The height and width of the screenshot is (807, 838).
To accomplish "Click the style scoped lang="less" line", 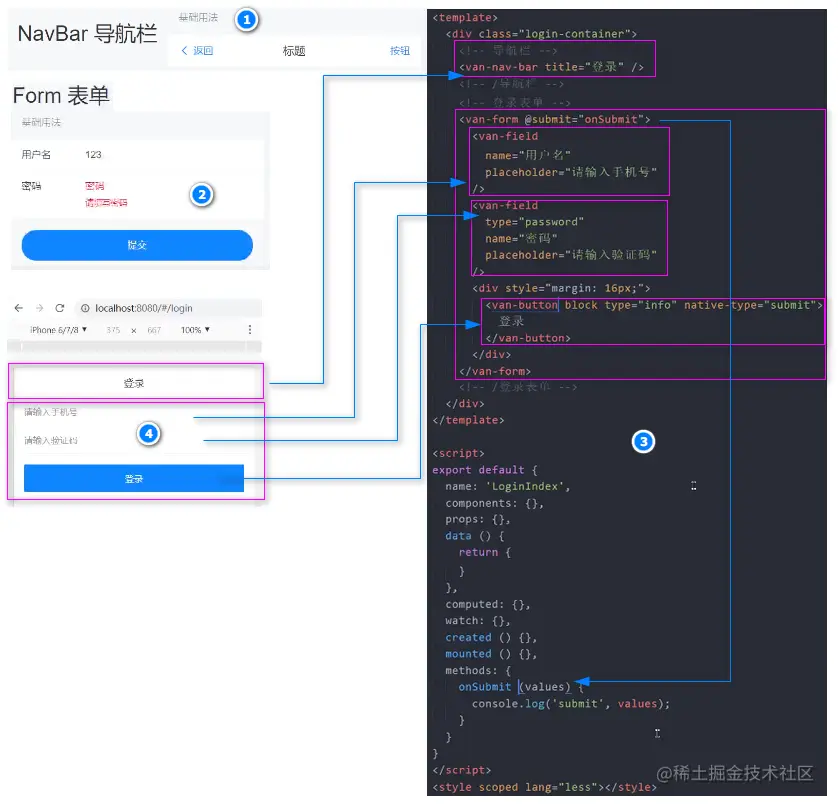I will [x=545, y=787].
